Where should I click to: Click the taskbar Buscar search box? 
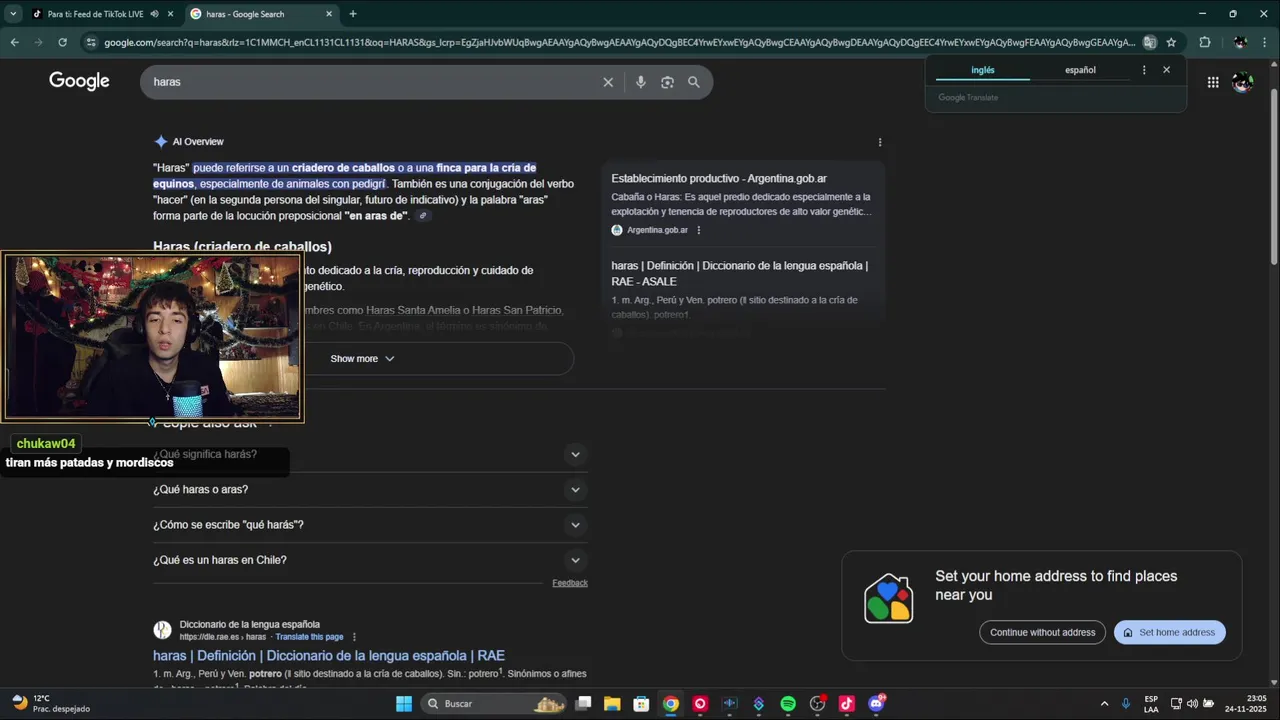pos(495,704)
